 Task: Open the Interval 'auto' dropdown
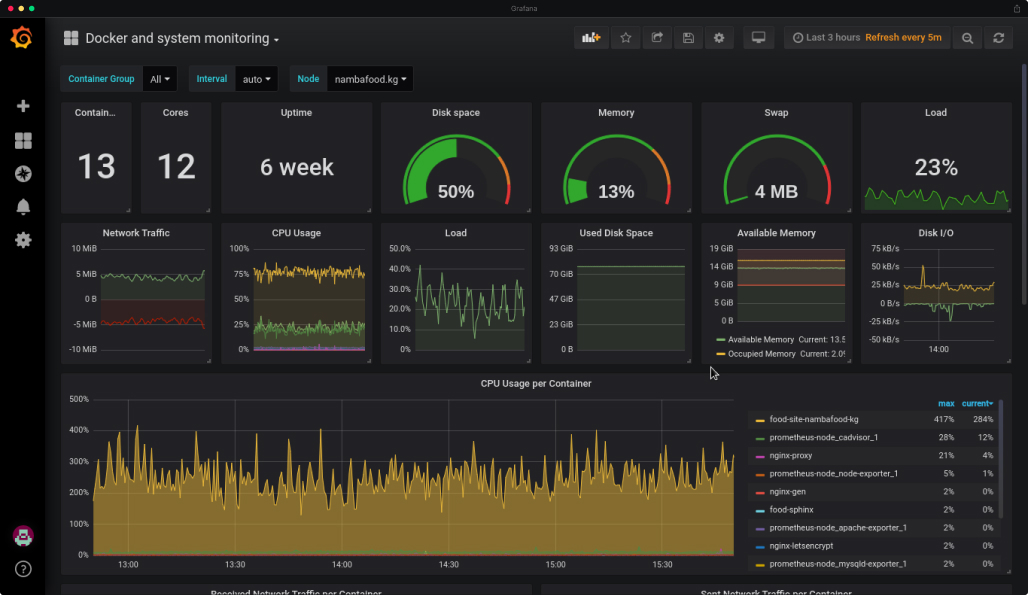click(x=257, y=78)
